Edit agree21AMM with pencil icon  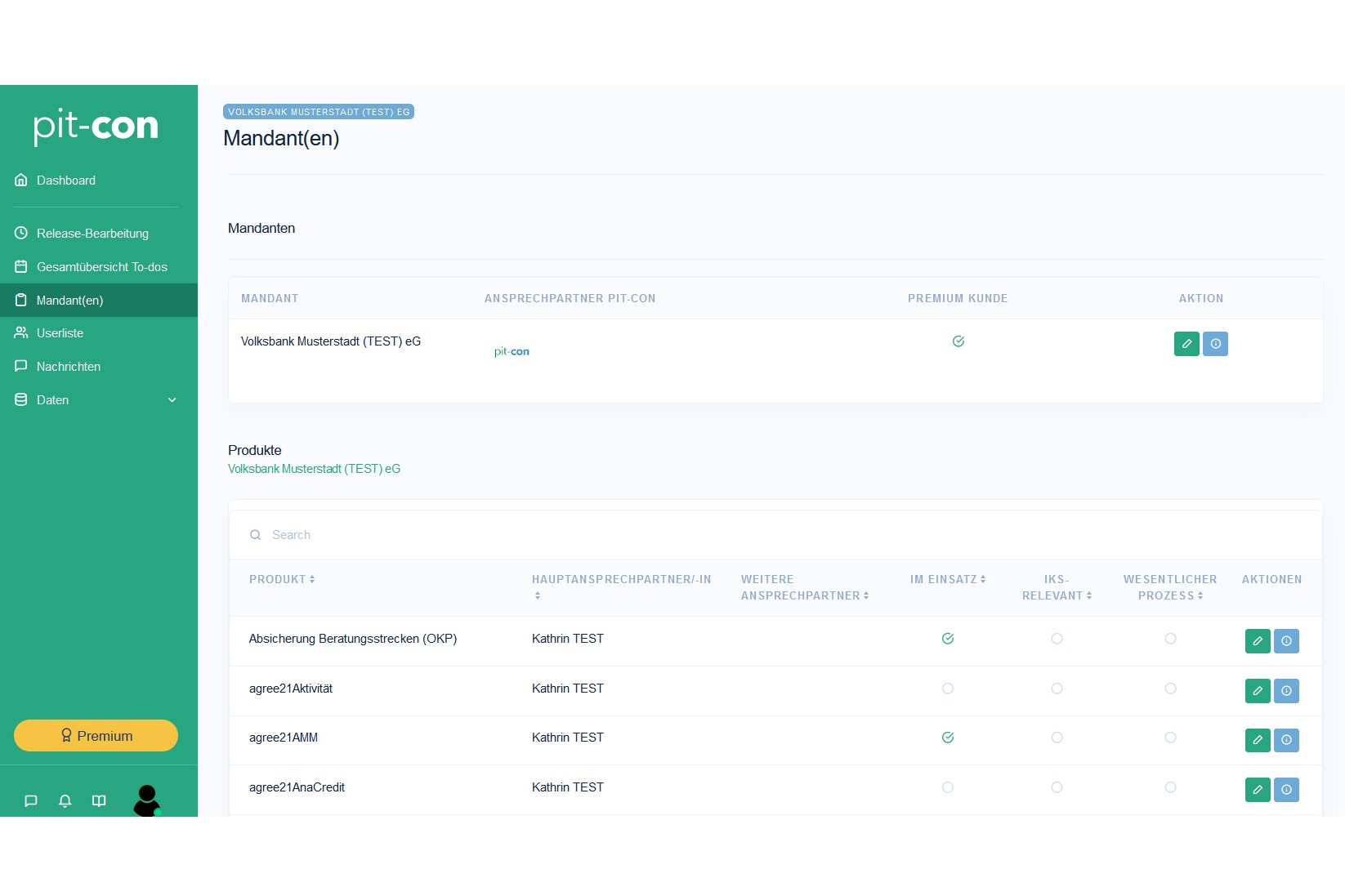pos(1258,740)
